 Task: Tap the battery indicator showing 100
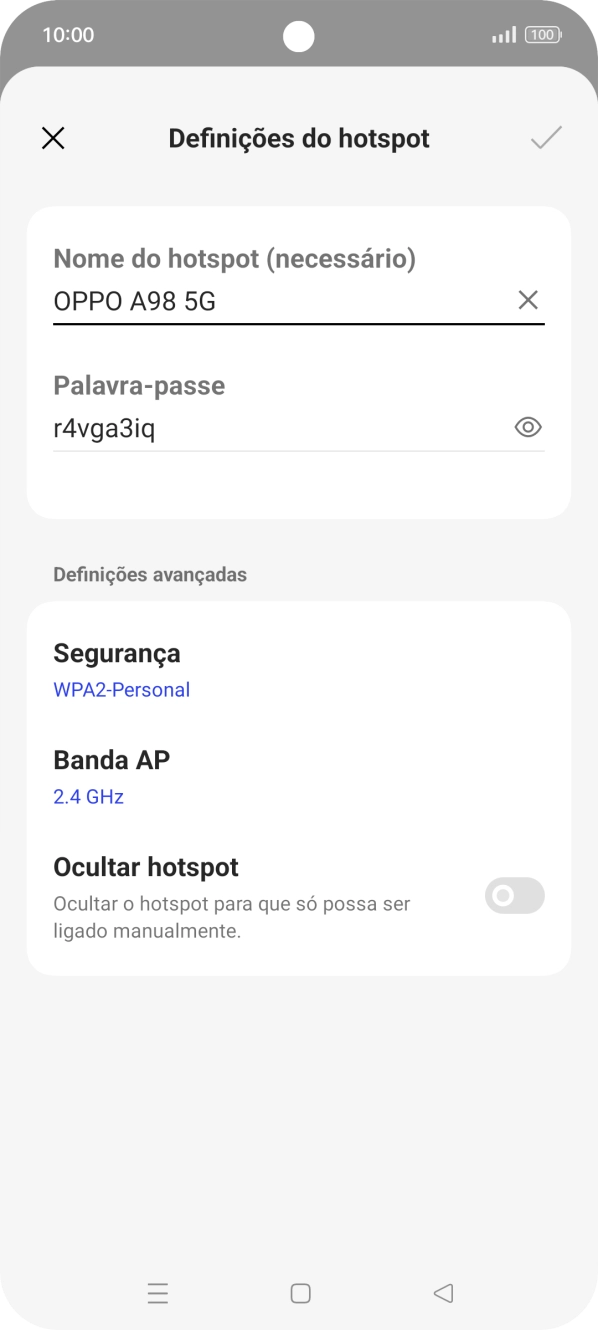tap(541, 34)
